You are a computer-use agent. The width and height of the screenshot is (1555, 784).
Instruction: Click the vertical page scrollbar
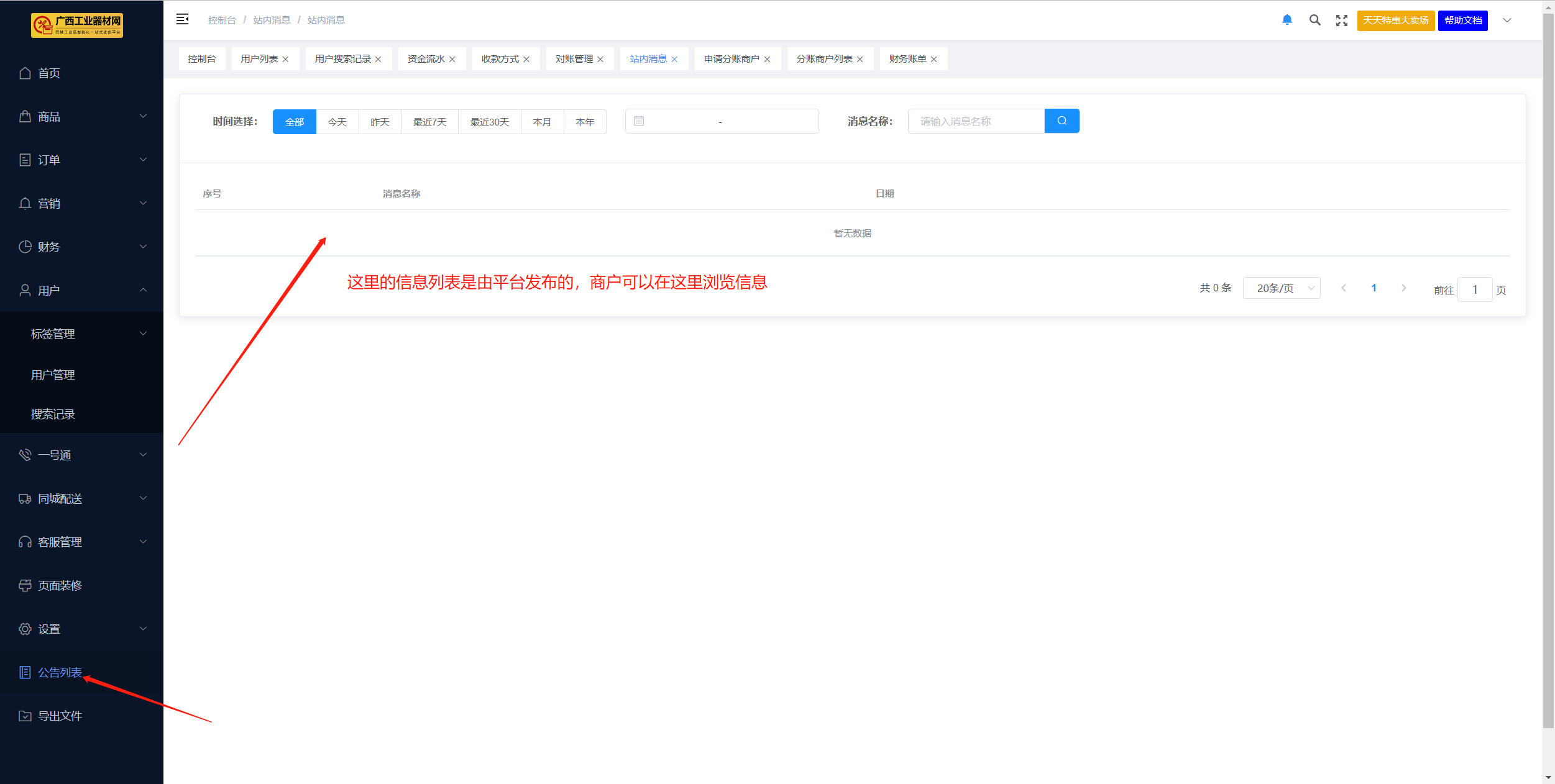click(1548, 373)
